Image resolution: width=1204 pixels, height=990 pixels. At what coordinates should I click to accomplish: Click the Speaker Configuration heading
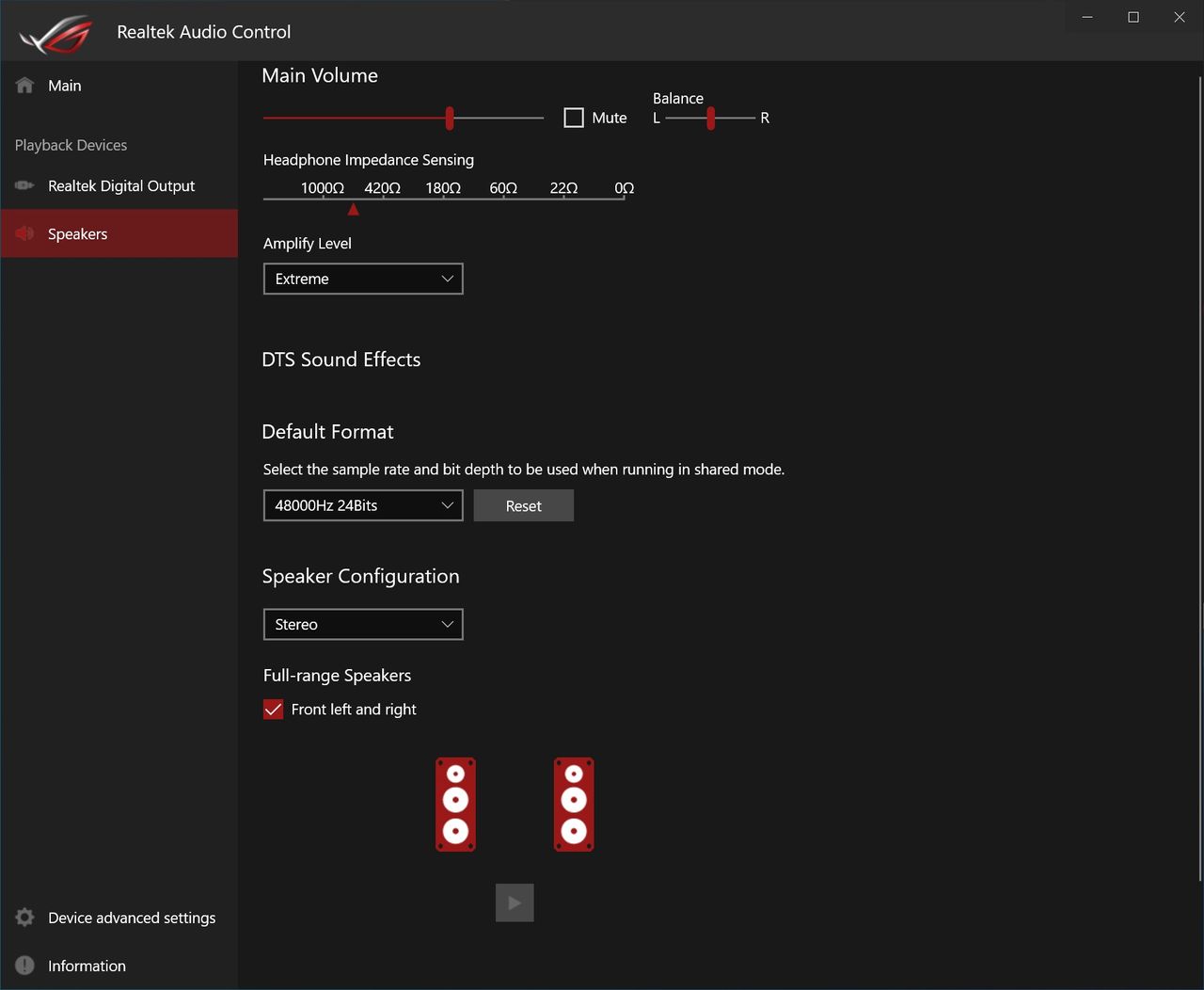(x=361, y=576)
